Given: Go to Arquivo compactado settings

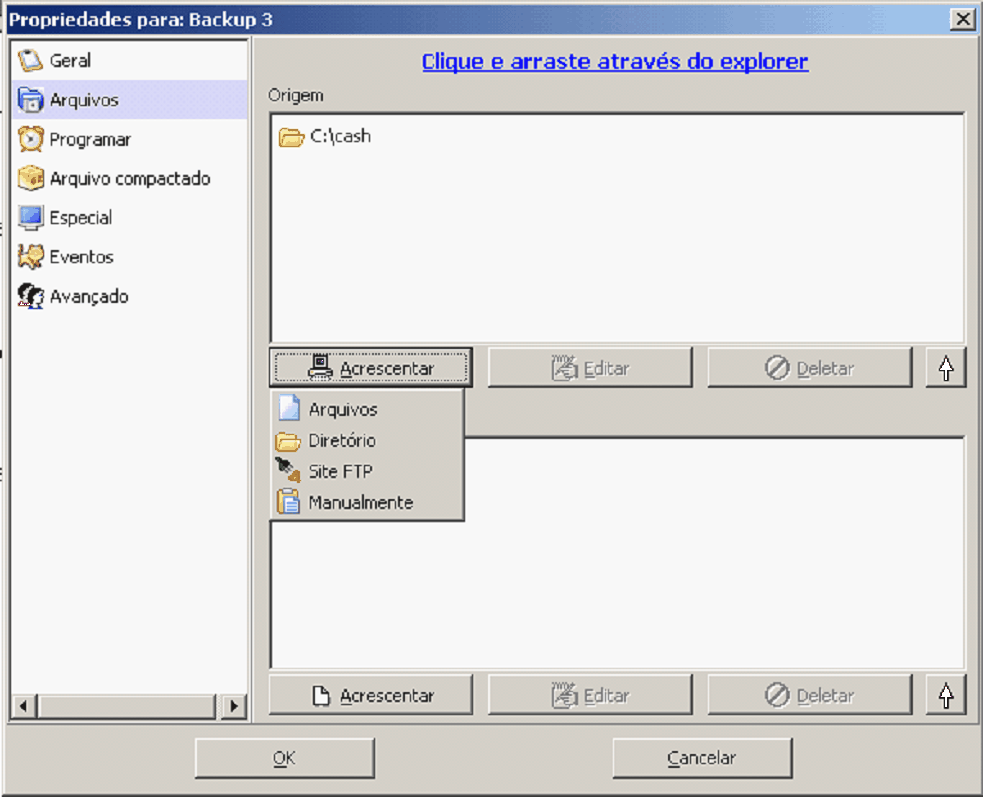Looking at the screenshot, I should coord(129,179).
